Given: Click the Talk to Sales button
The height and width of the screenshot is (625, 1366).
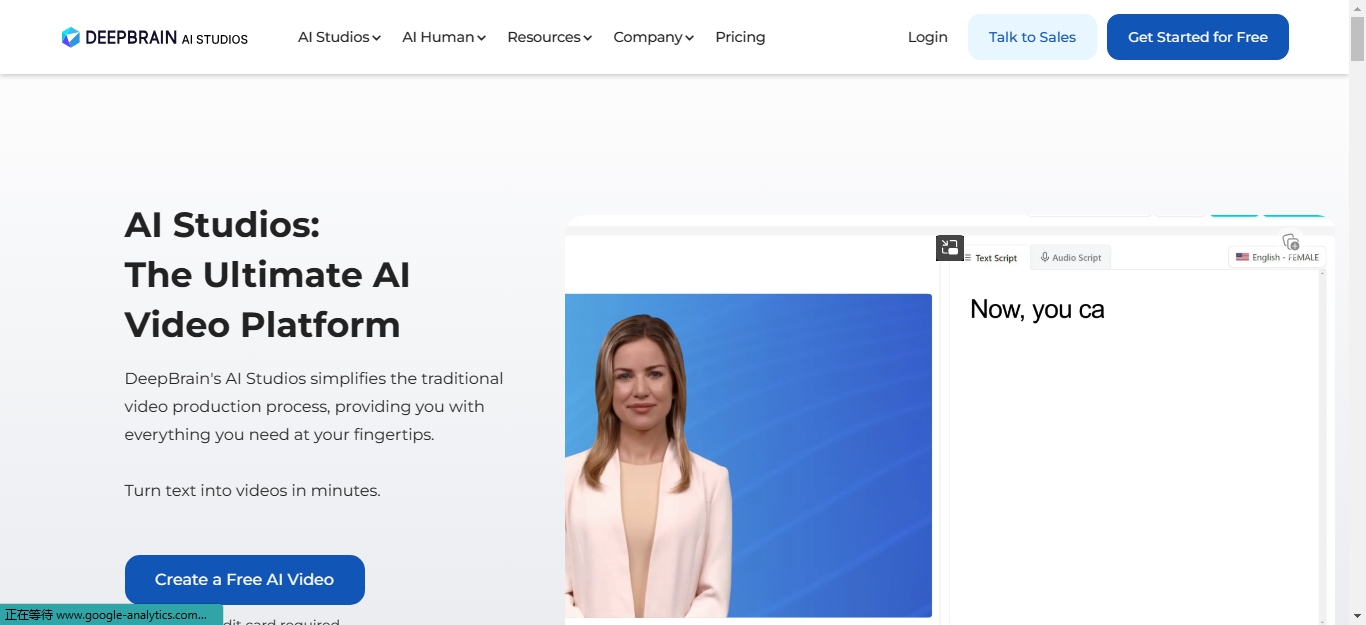Looking at the screenshot, I should [x=1032, y=37].
